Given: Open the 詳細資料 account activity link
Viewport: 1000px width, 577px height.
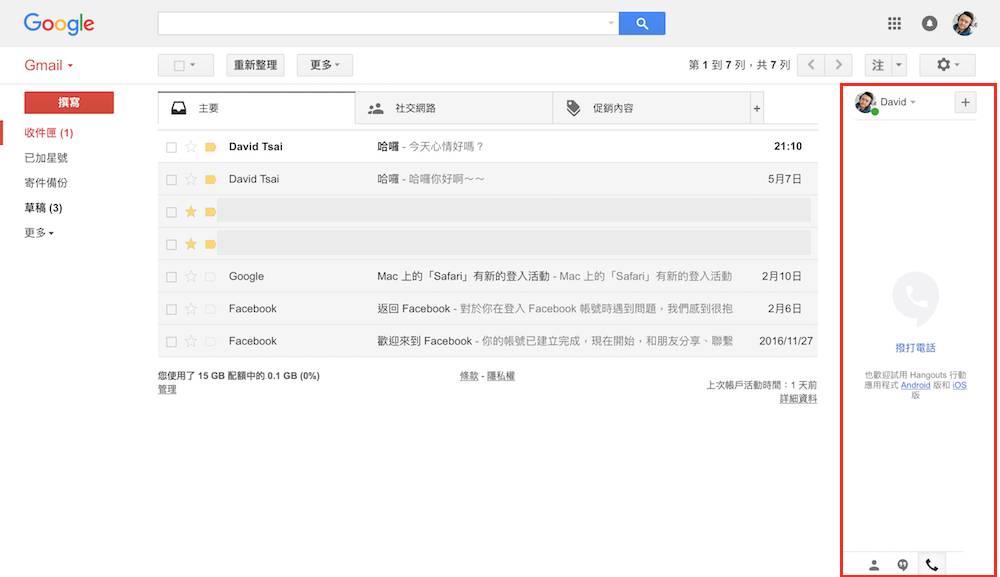Looking at the screenshot, I should pos(798,399).
